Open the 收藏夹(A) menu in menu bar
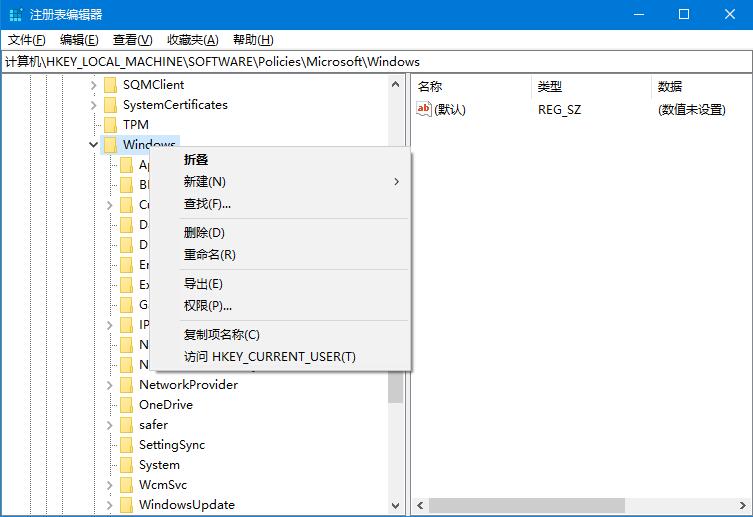753x517 pixels. 192,40
